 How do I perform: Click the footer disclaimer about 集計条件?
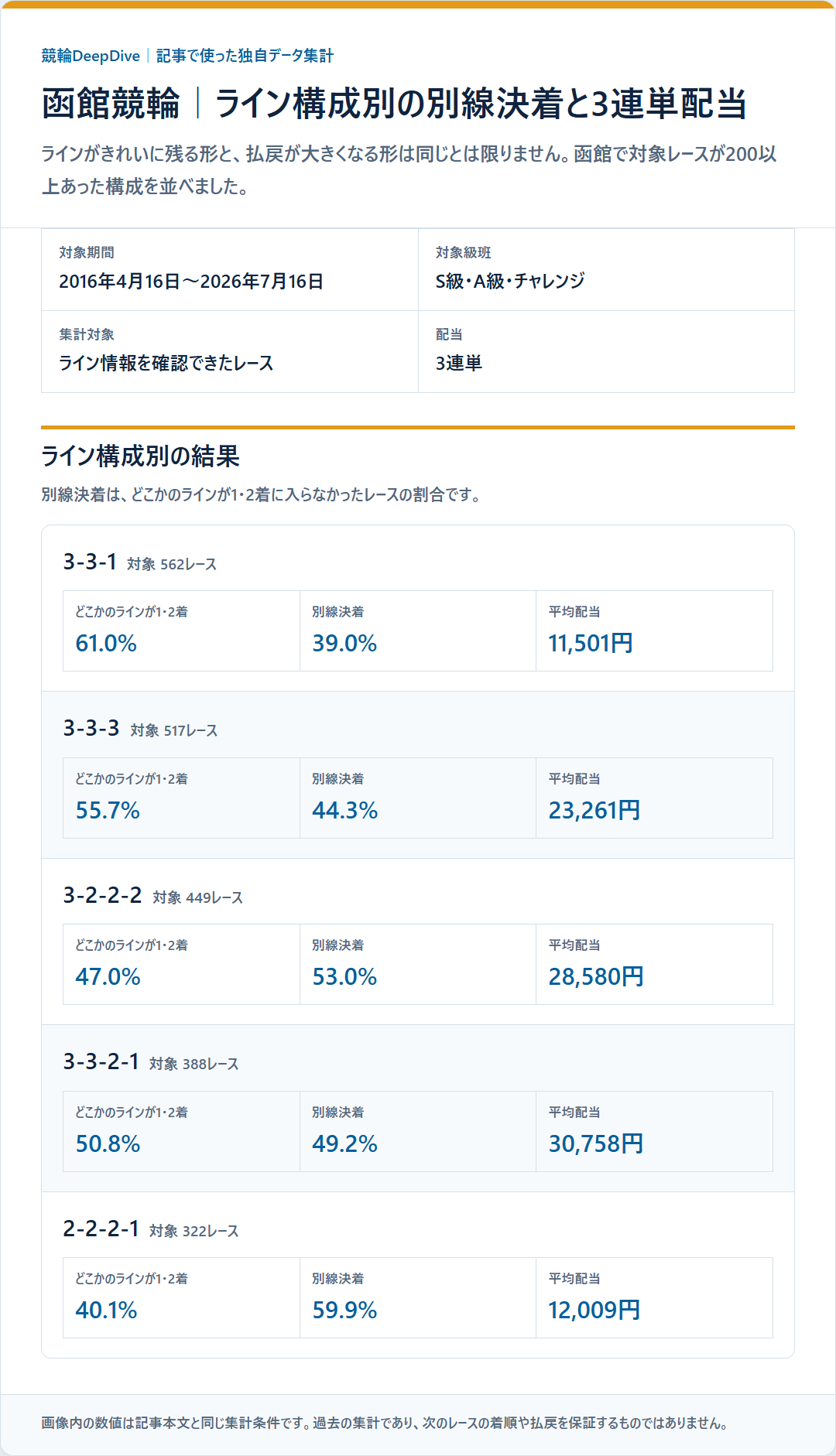pos(385,1423)
